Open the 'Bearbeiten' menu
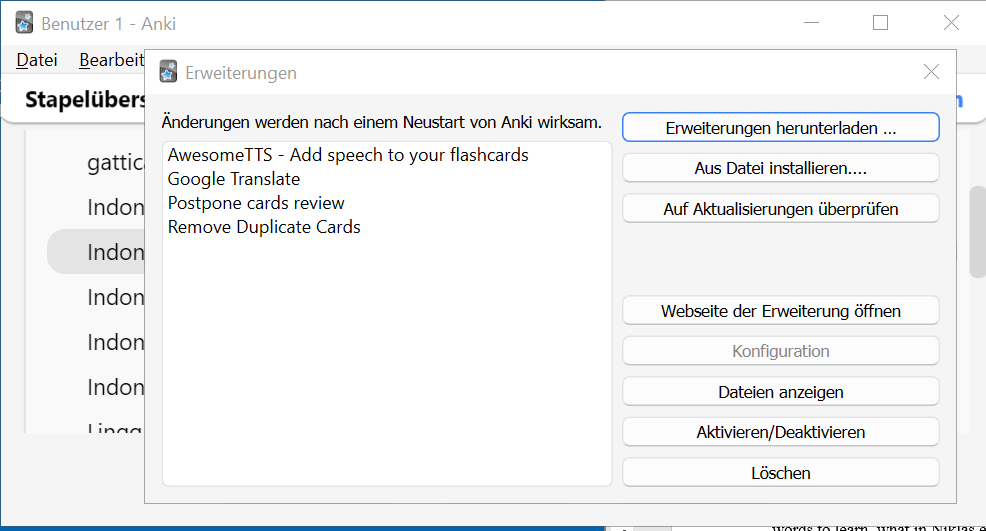This screenshot has height=531, width=986. point(111,60)
